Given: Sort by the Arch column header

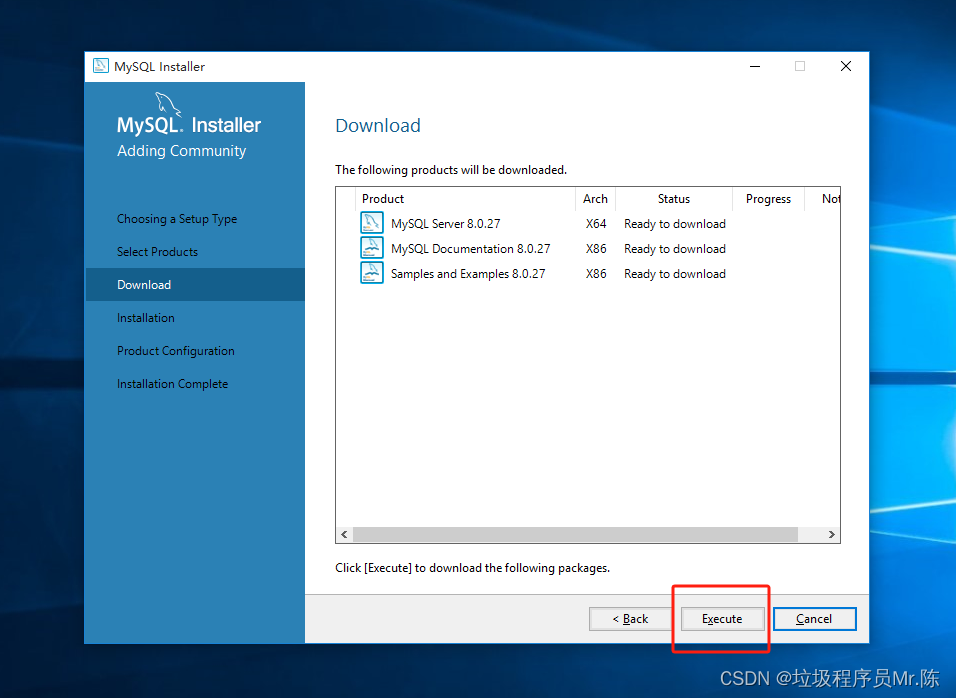Looking at the screenshot, I should point(595,199).
